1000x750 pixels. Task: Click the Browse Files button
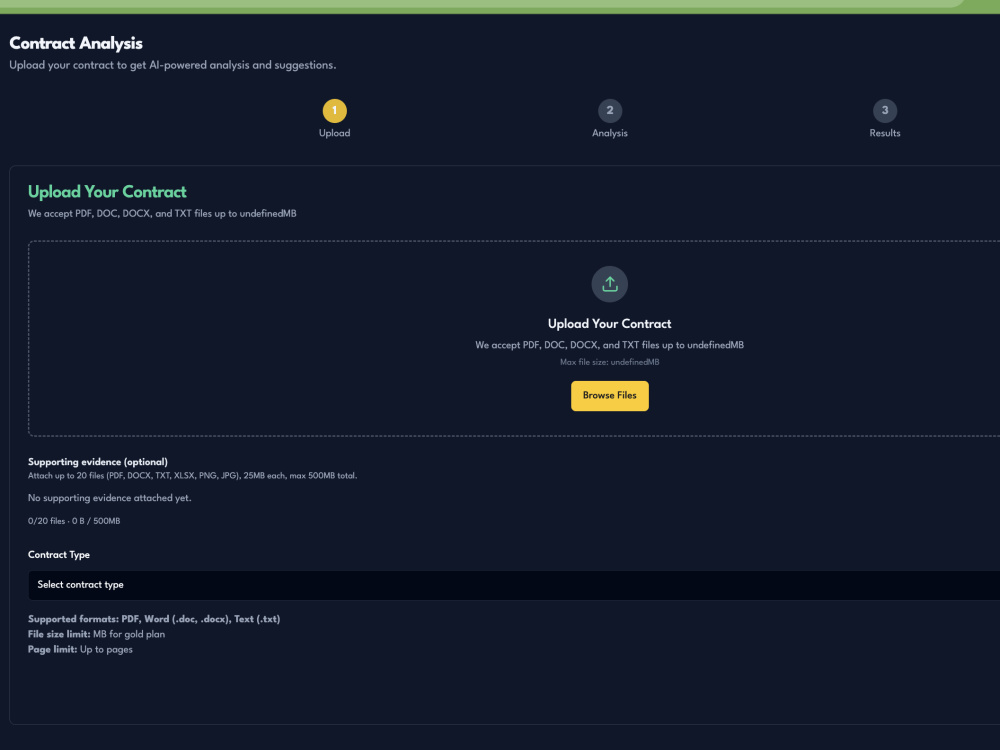(610, 395)
